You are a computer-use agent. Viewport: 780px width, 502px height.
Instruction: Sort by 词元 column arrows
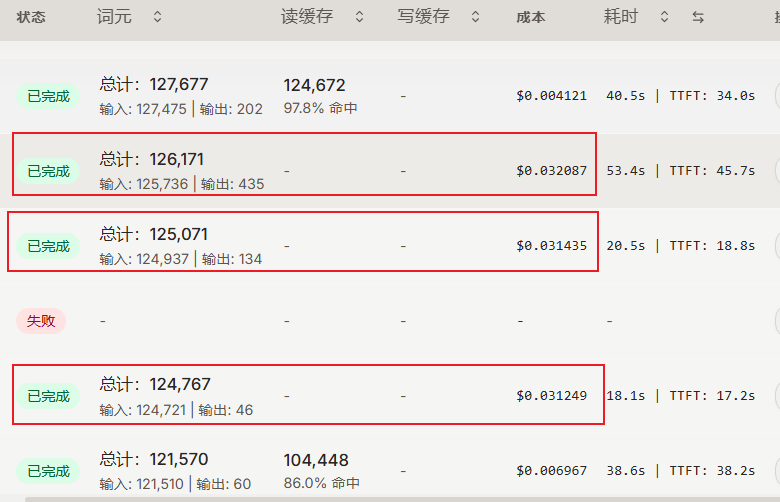[x=157, y=17]
